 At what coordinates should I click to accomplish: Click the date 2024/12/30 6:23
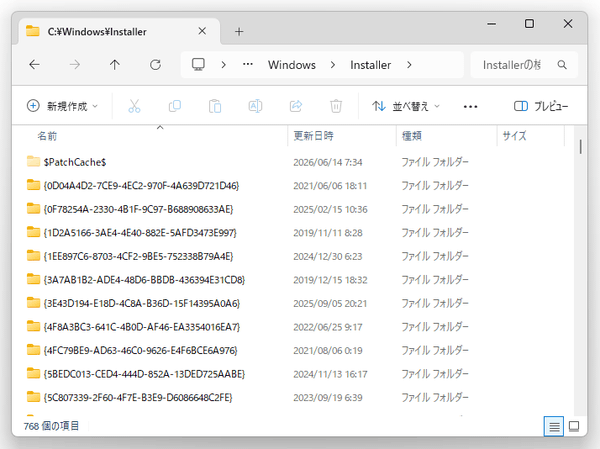328,256
